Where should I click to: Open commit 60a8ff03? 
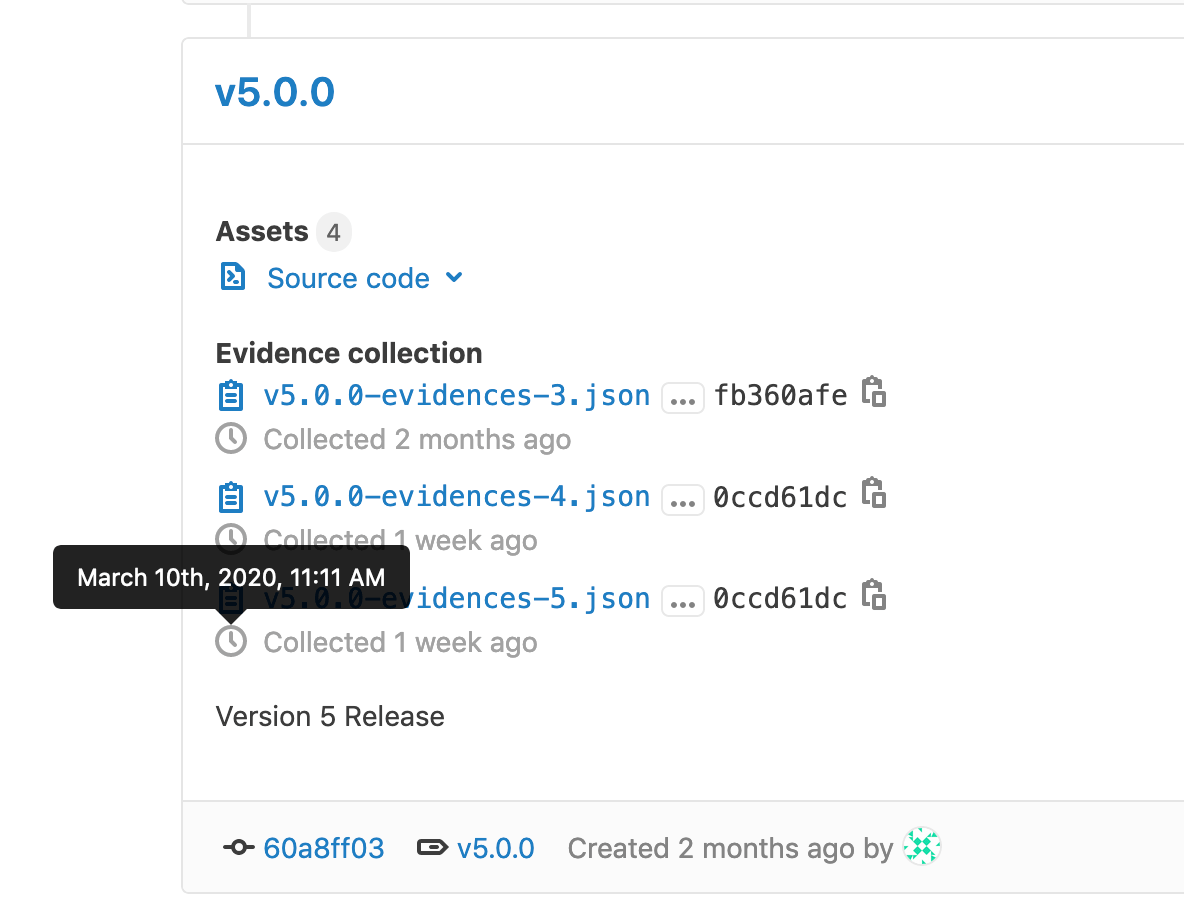click(322, 847)
